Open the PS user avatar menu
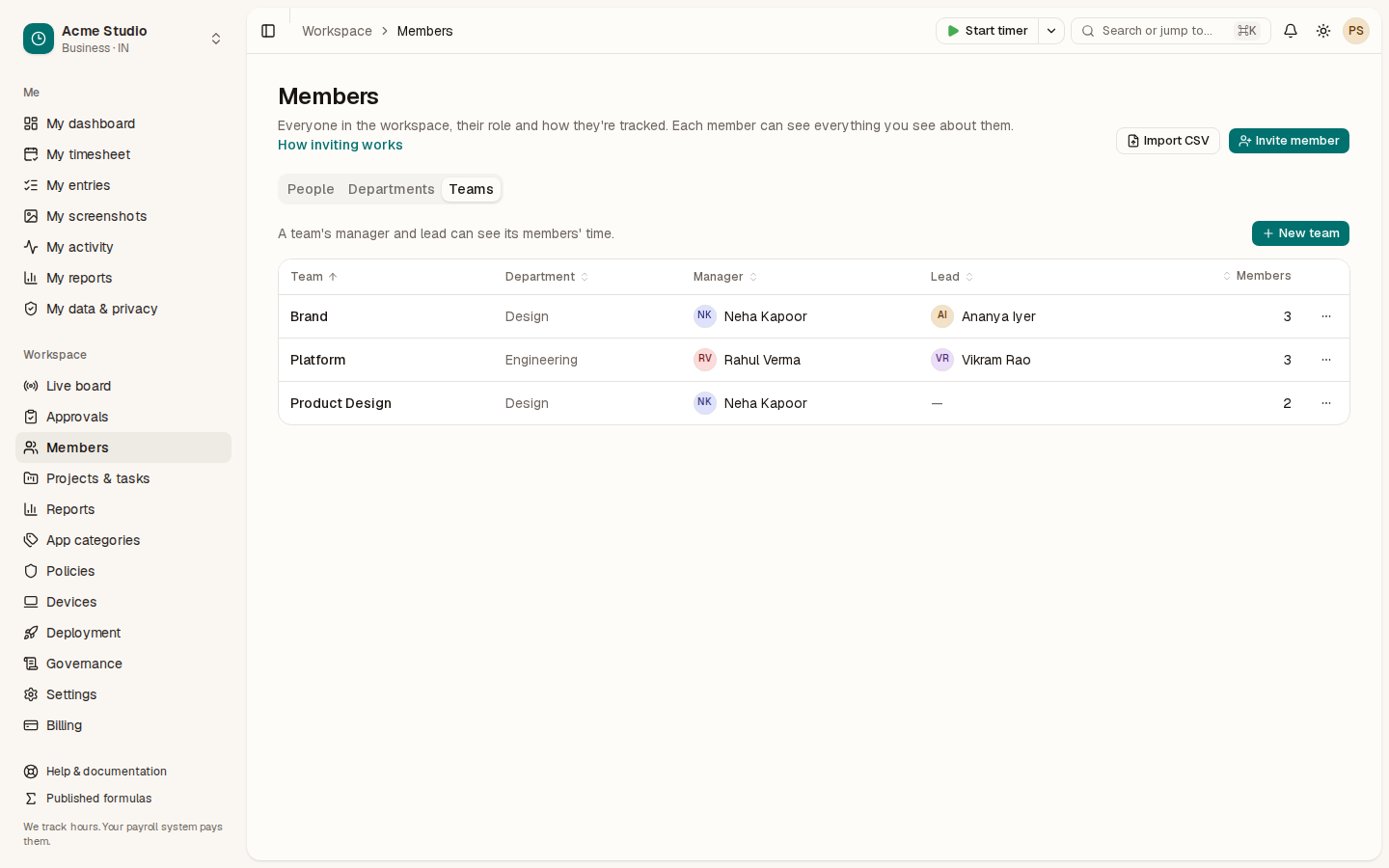Viewport: 1389px width, 868px height. [1356, 31]
